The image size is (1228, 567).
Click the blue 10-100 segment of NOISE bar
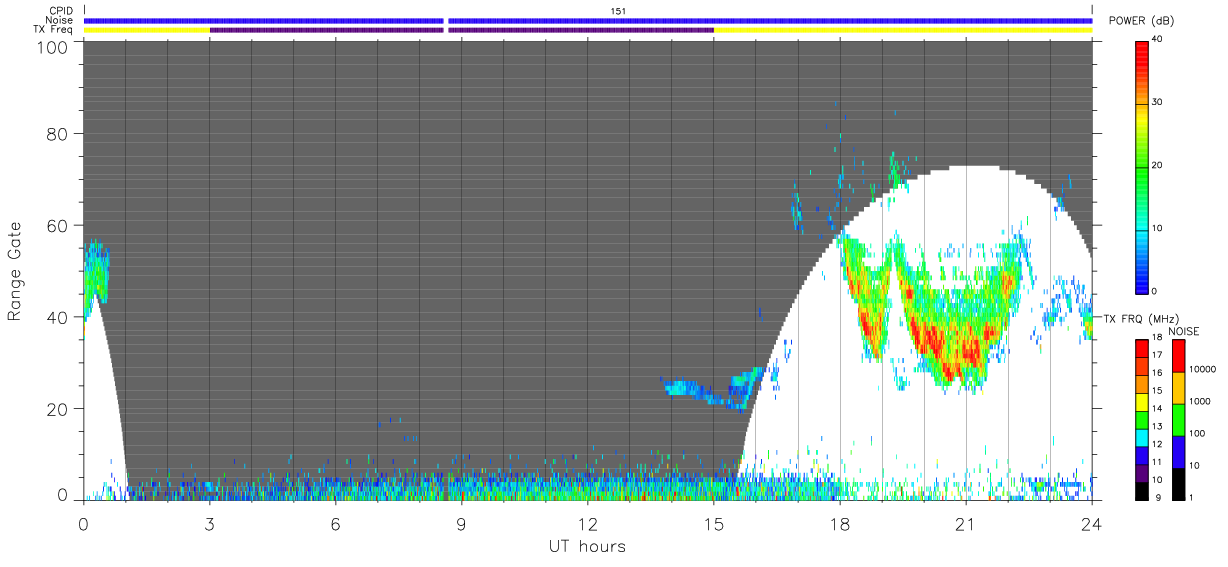tap(1179, 450)
